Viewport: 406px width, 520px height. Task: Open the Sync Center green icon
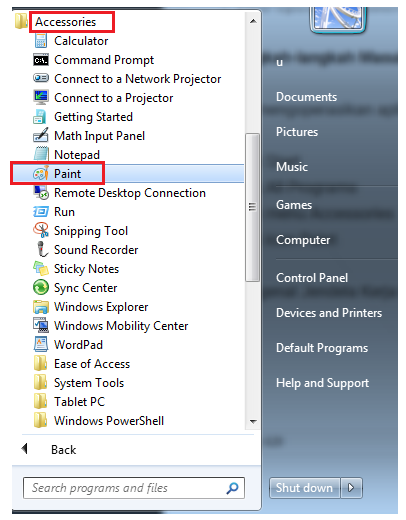41,287
